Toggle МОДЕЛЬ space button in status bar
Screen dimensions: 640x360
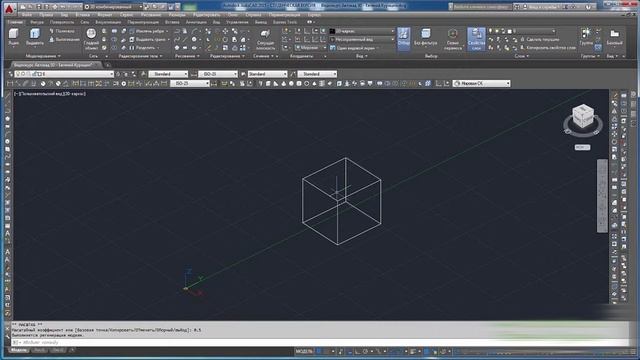point(304,351)
